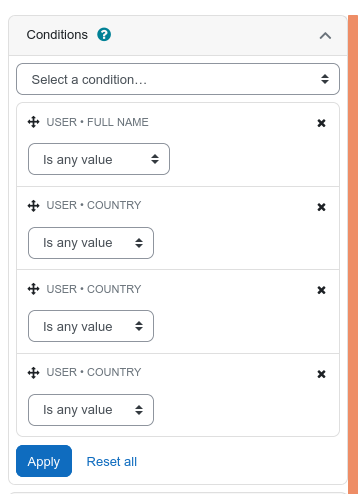This screenshot has width=364, height=494.
Task: Remove the User Full name condition
Action: point(321,123)
